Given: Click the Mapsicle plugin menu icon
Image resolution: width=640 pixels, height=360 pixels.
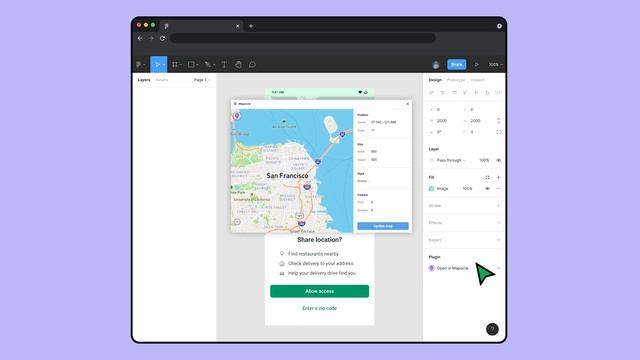Looking at the screenshot, I should click(x=235, y=104).
